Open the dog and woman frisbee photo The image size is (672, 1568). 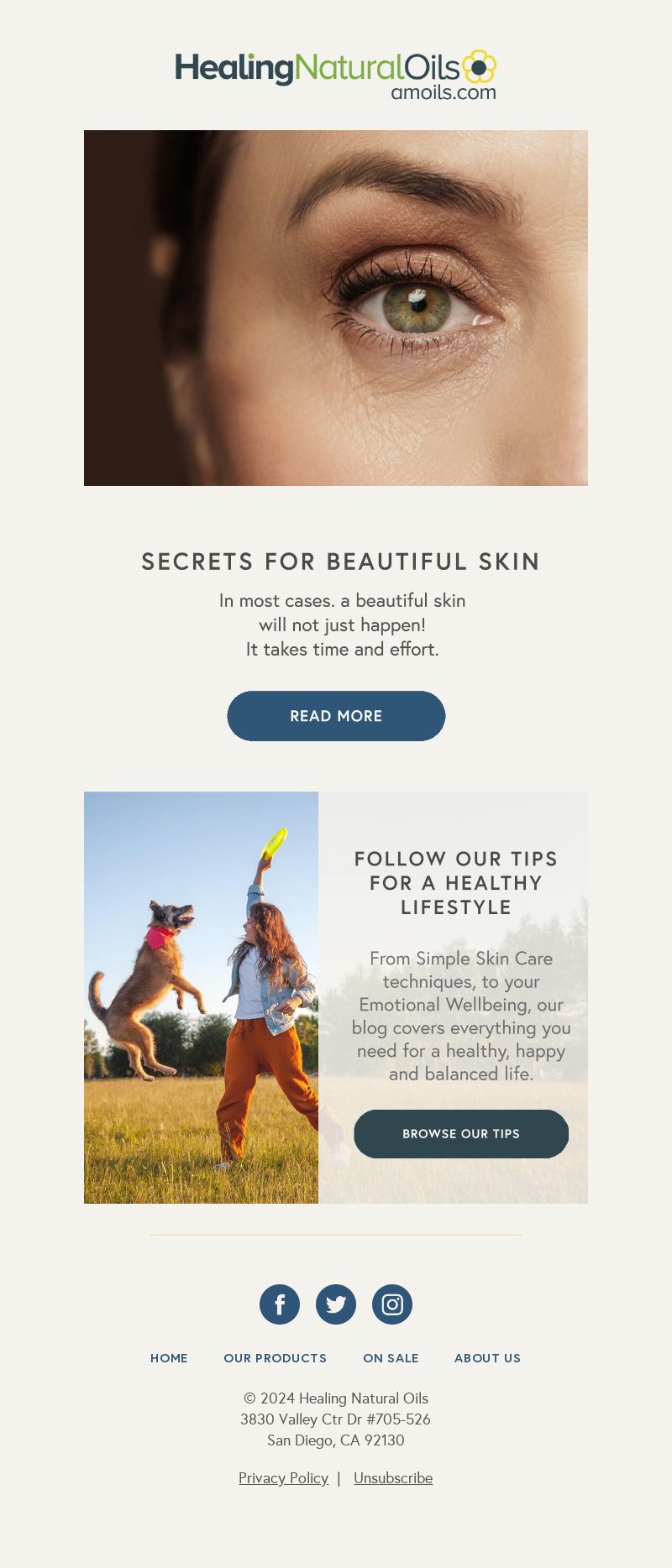(x=201, y=997)
